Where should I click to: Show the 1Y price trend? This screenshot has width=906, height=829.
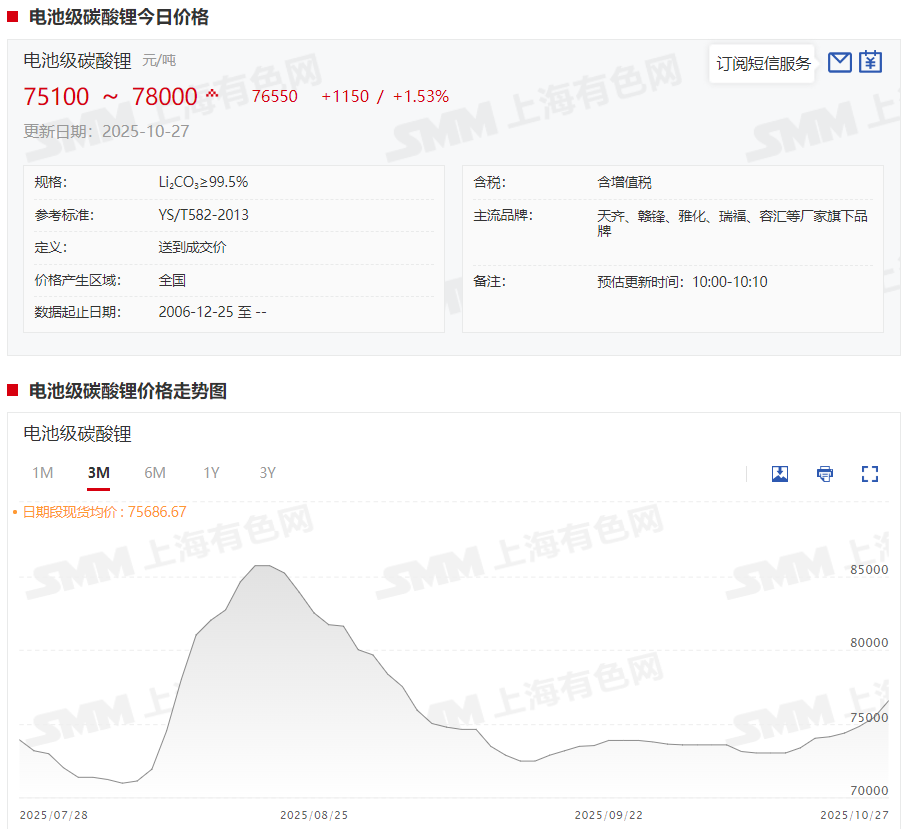(211, 473)
